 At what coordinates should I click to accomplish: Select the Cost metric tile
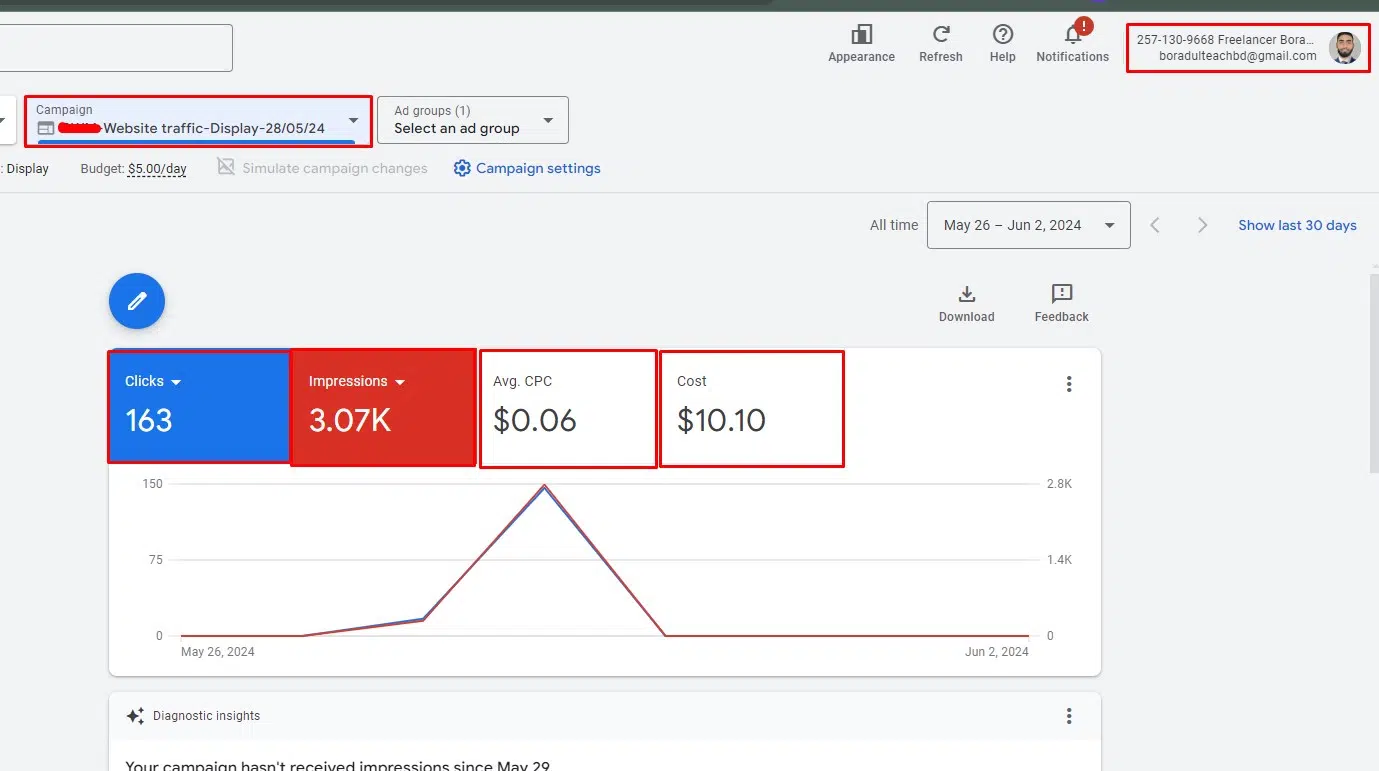pyautogui.click(x=751, y=406)
